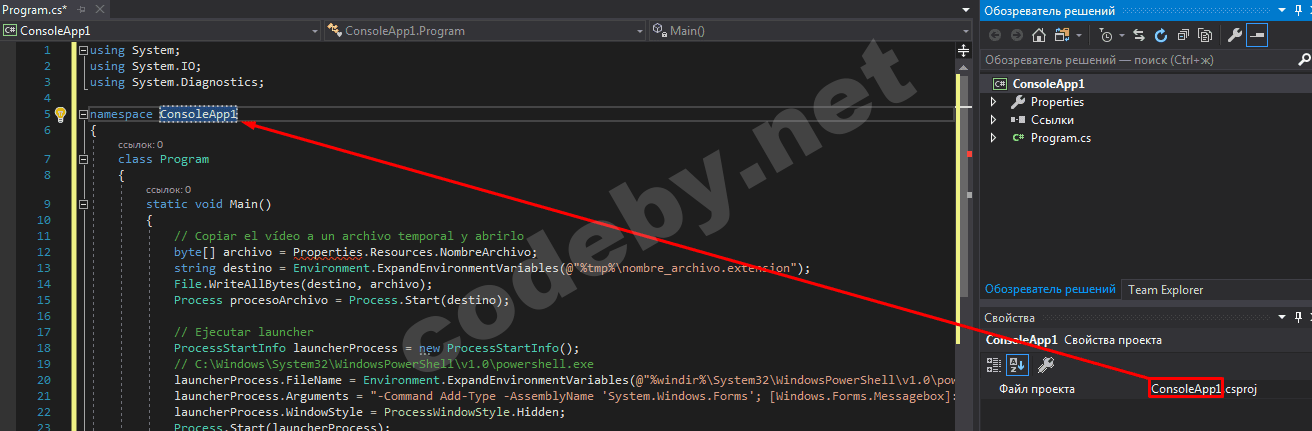Click the Collapse All icon in Solution Explorer
Viewport: 1312px width, 431px height.
pos(1183,35)
